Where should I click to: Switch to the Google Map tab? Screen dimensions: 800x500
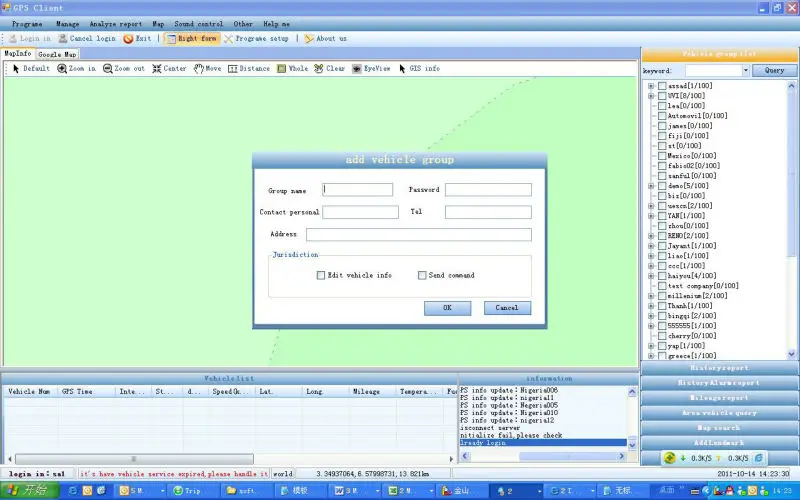57,54
